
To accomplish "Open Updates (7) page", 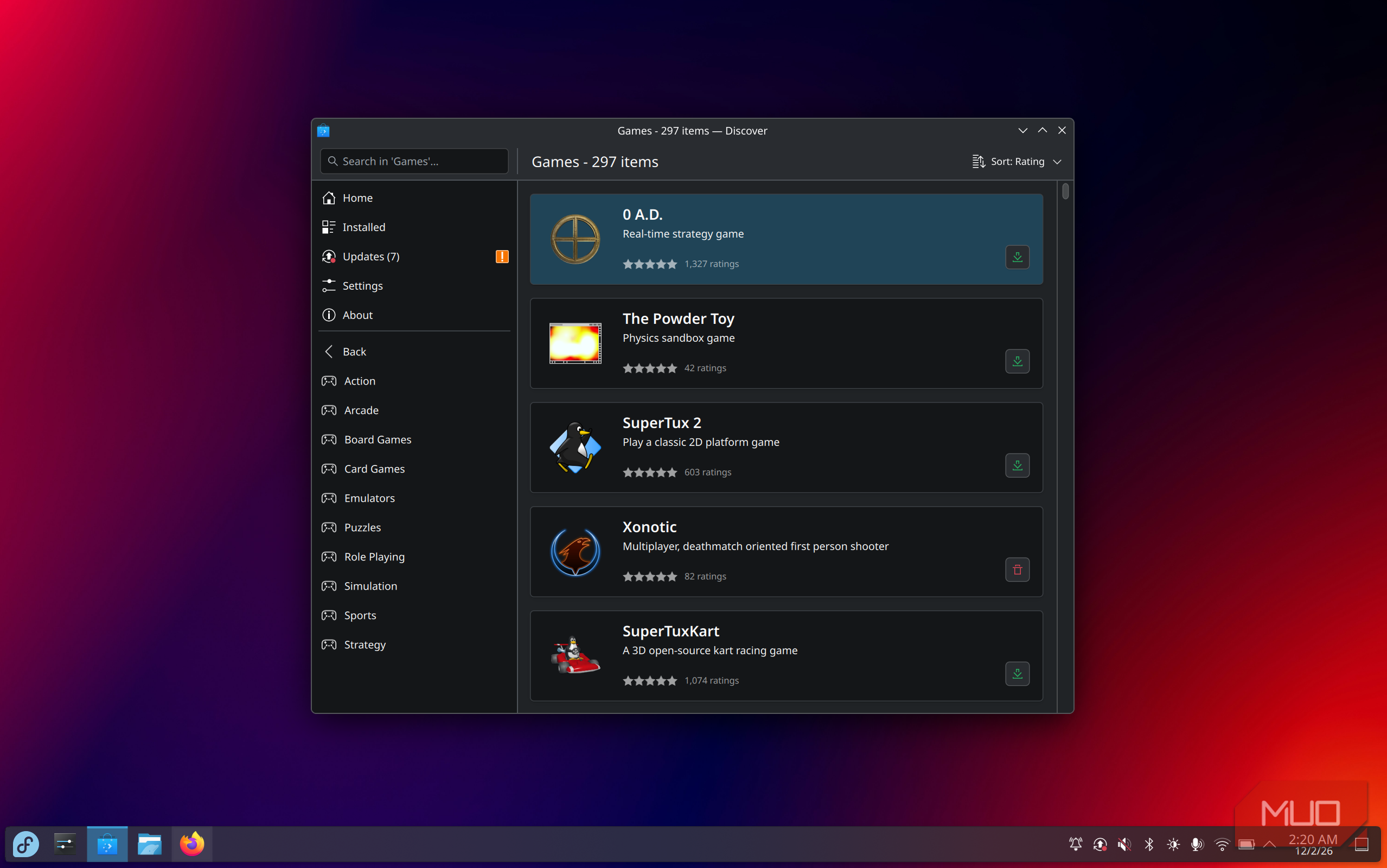I will coord(414,256).
